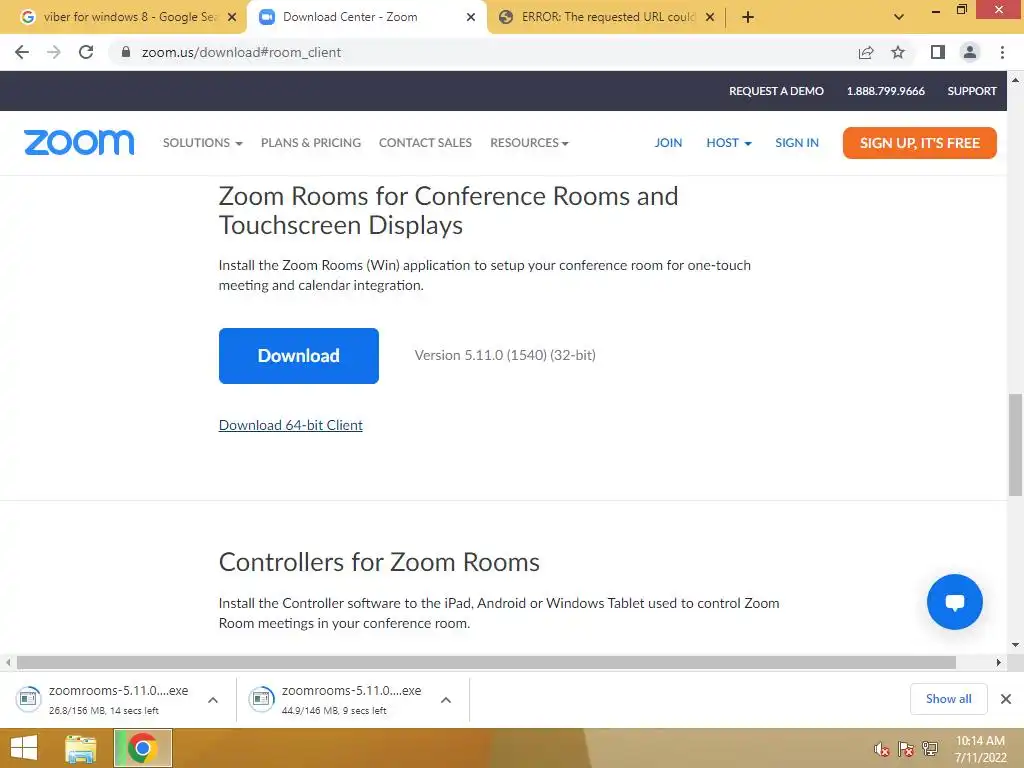Open the Chrome profile avatar

970,52
